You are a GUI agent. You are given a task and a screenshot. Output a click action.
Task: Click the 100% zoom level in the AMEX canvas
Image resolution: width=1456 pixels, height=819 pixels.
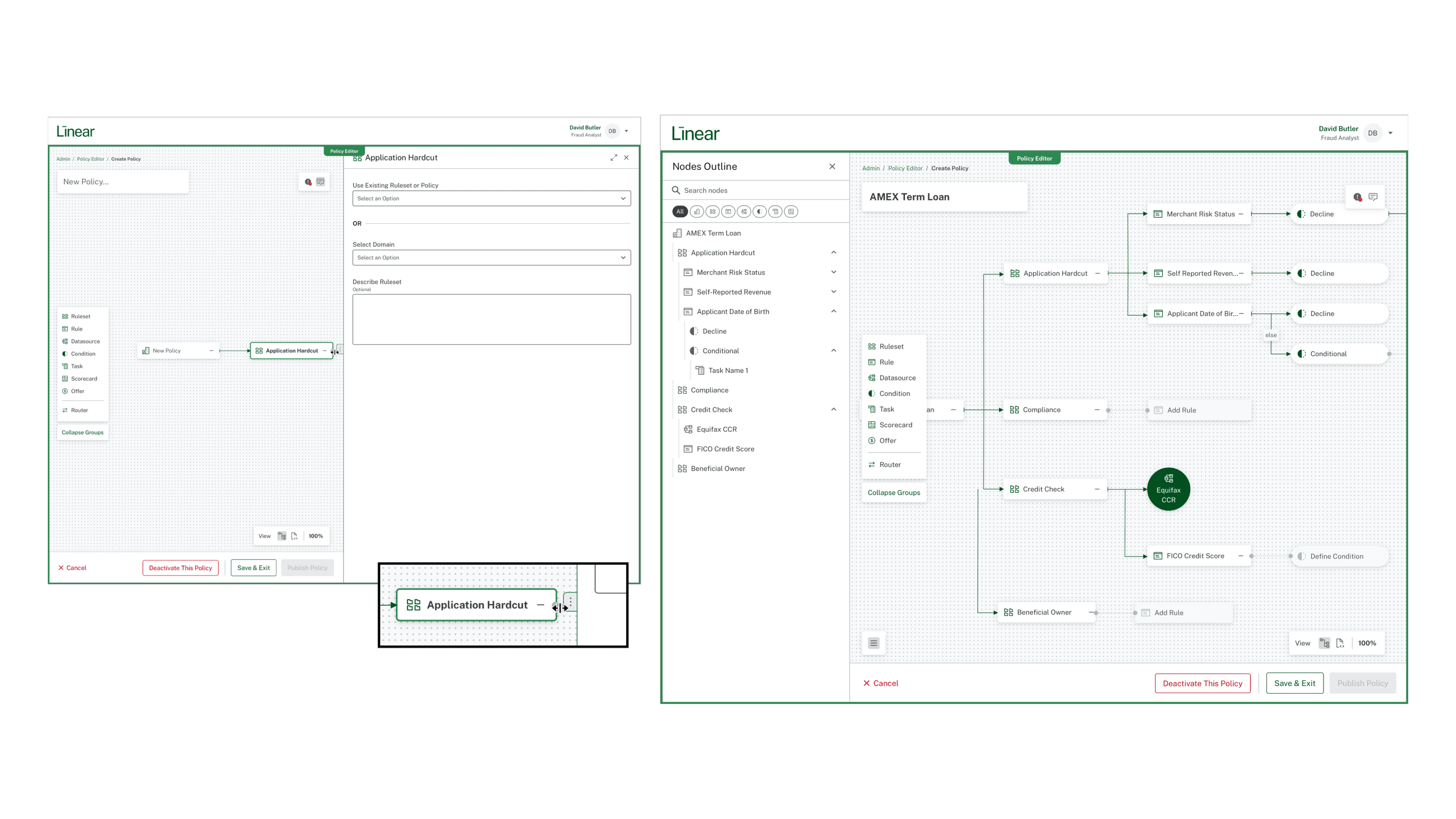click(1367, 643)
